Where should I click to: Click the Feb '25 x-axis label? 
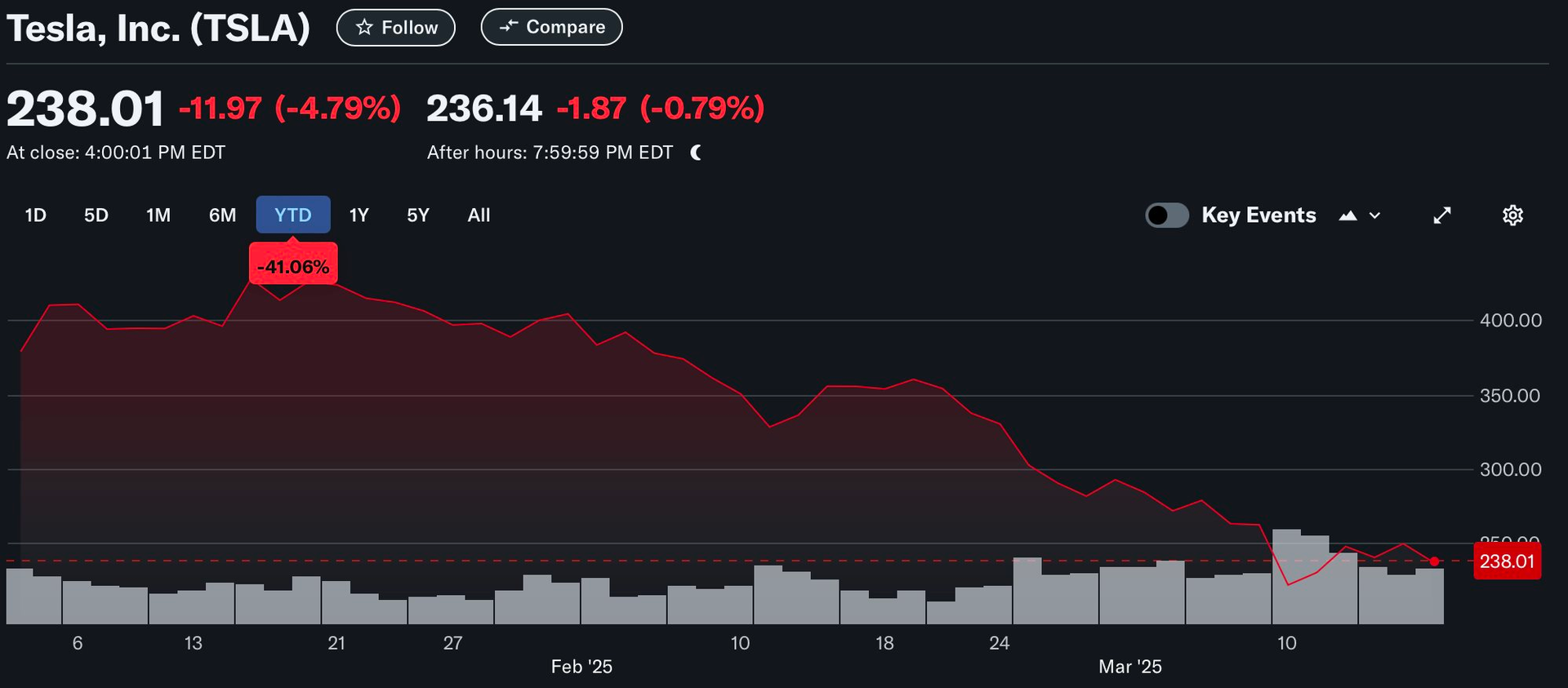(581, 667)
